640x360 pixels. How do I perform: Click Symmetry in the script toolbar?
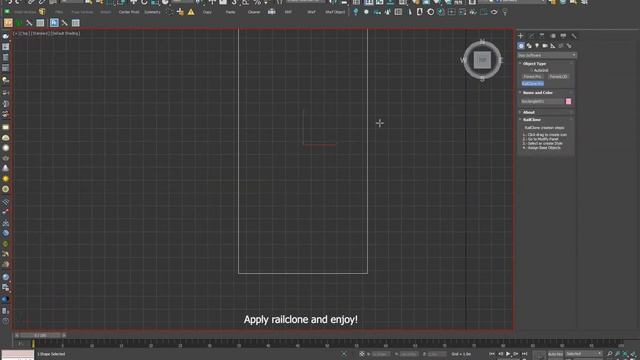click(152, 12)
